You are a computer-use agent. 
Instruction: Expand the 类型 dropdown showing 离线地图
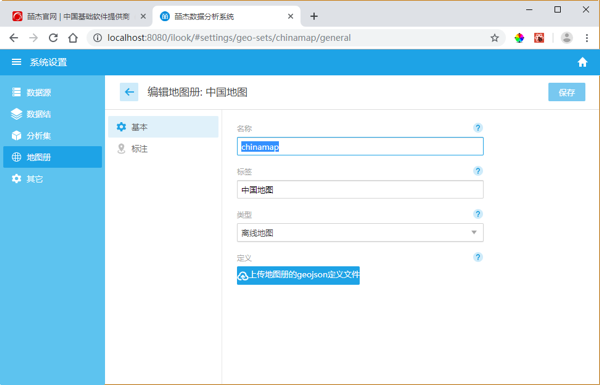click(x=360, y=233)
